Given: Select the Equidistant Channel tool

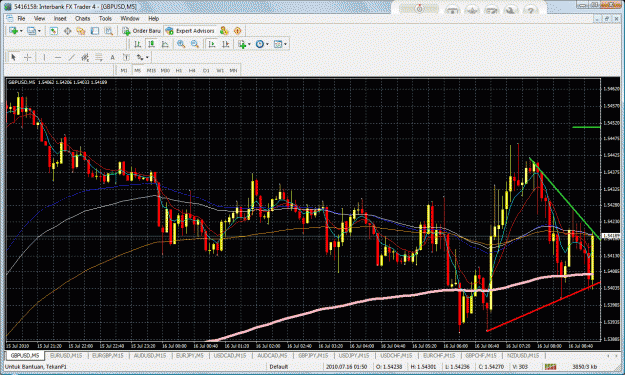Looking at the screenshot, I should (x=85, y=58).
